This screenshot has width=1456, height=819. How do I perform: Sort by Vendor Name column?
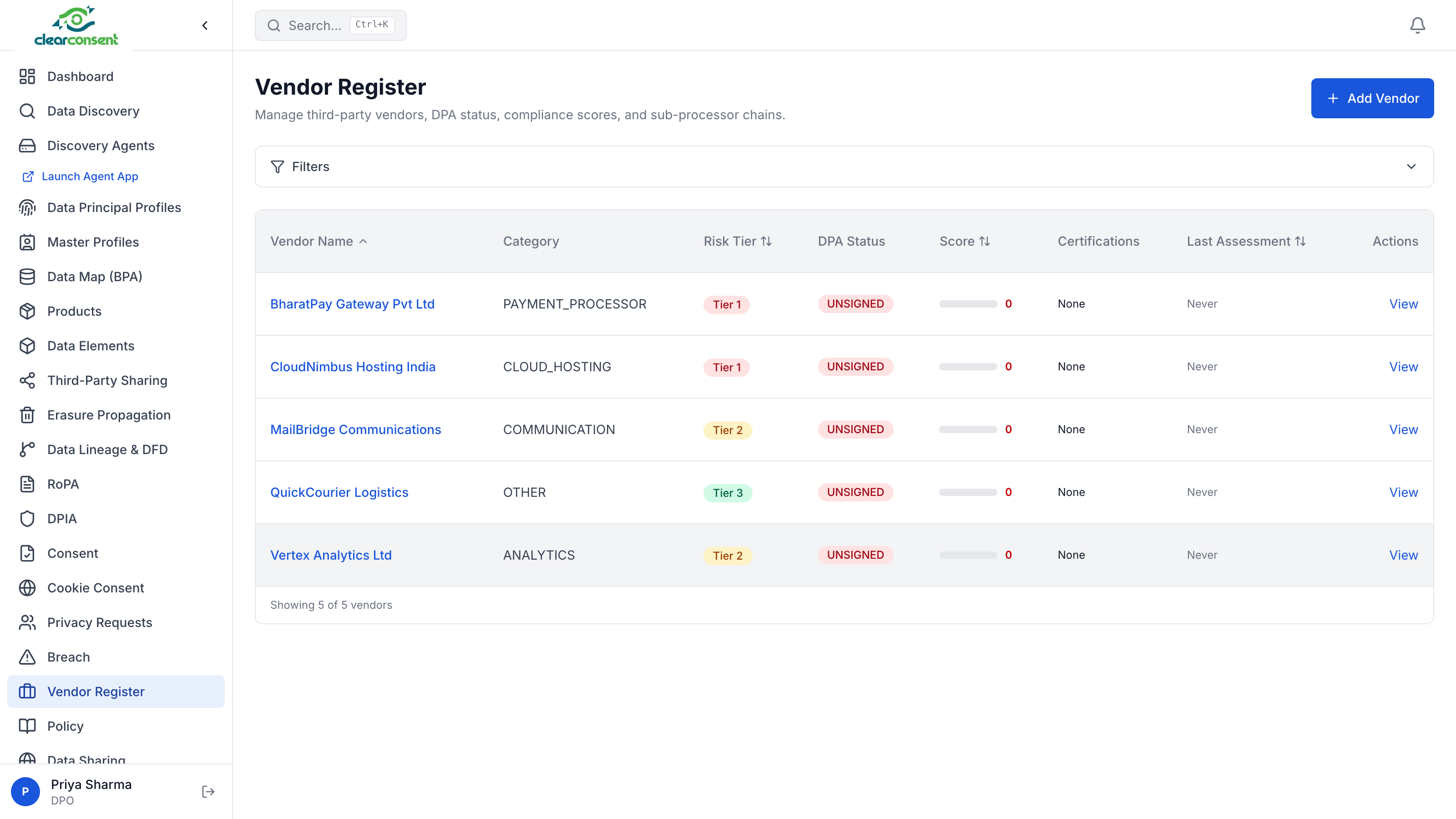319,241
